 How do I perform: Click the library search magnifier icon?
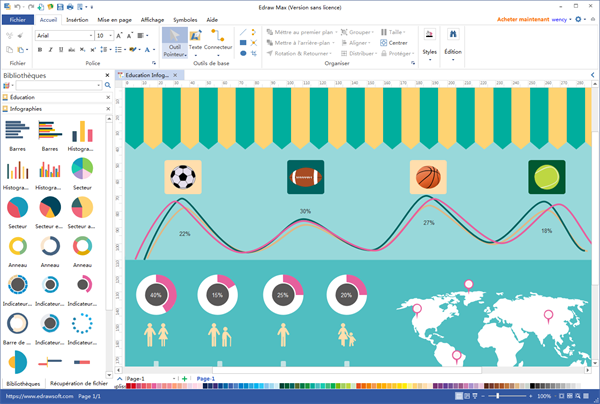[x=107, y=83]
